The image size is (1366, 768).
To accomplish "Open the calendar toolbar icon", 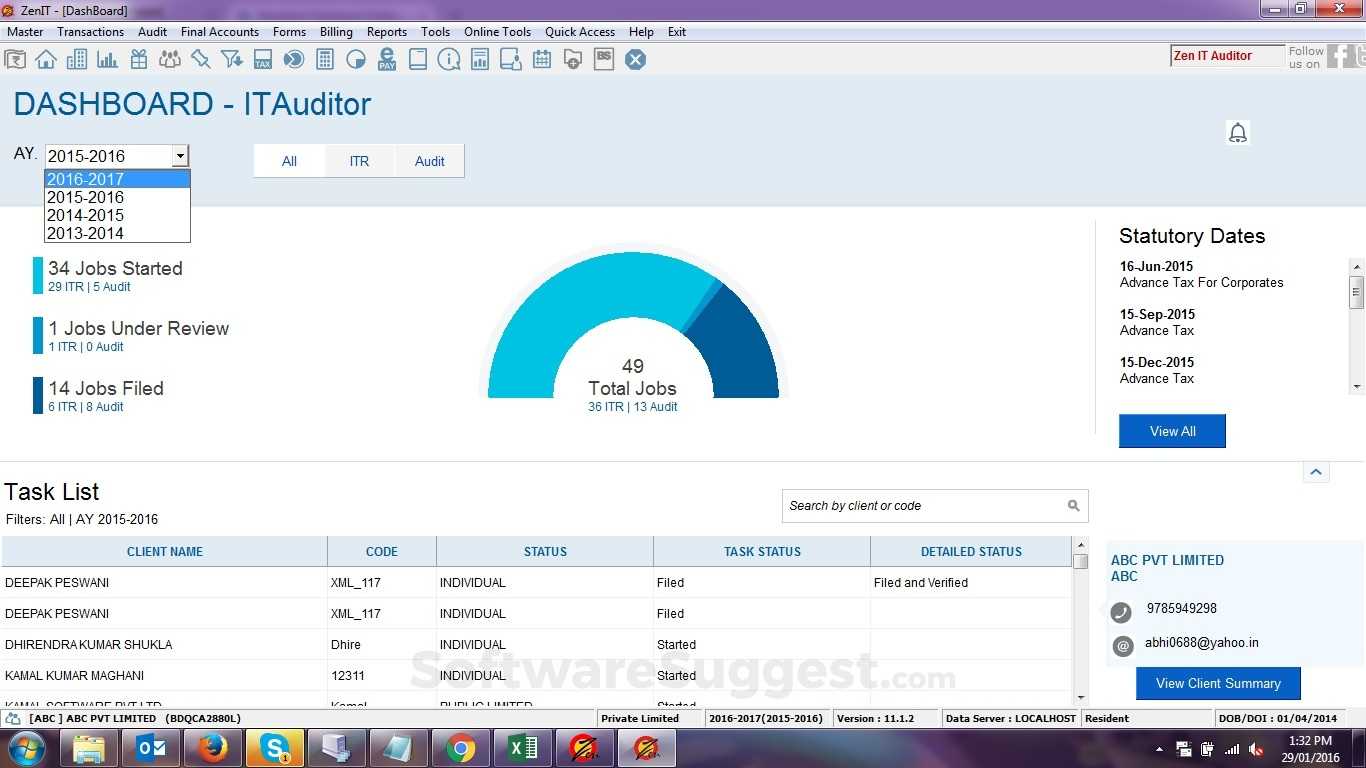I will [x=542, y=60].
